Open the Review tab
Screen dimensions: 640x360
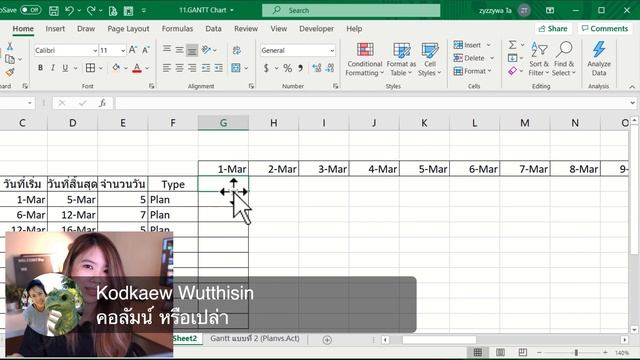[246, 29]
